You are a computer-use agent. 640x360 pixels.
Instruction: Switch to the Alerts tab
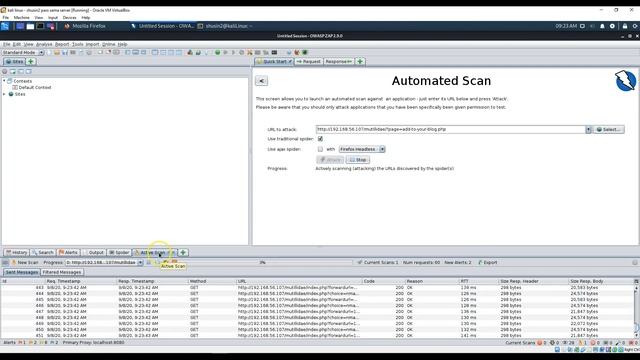(68, 253)
